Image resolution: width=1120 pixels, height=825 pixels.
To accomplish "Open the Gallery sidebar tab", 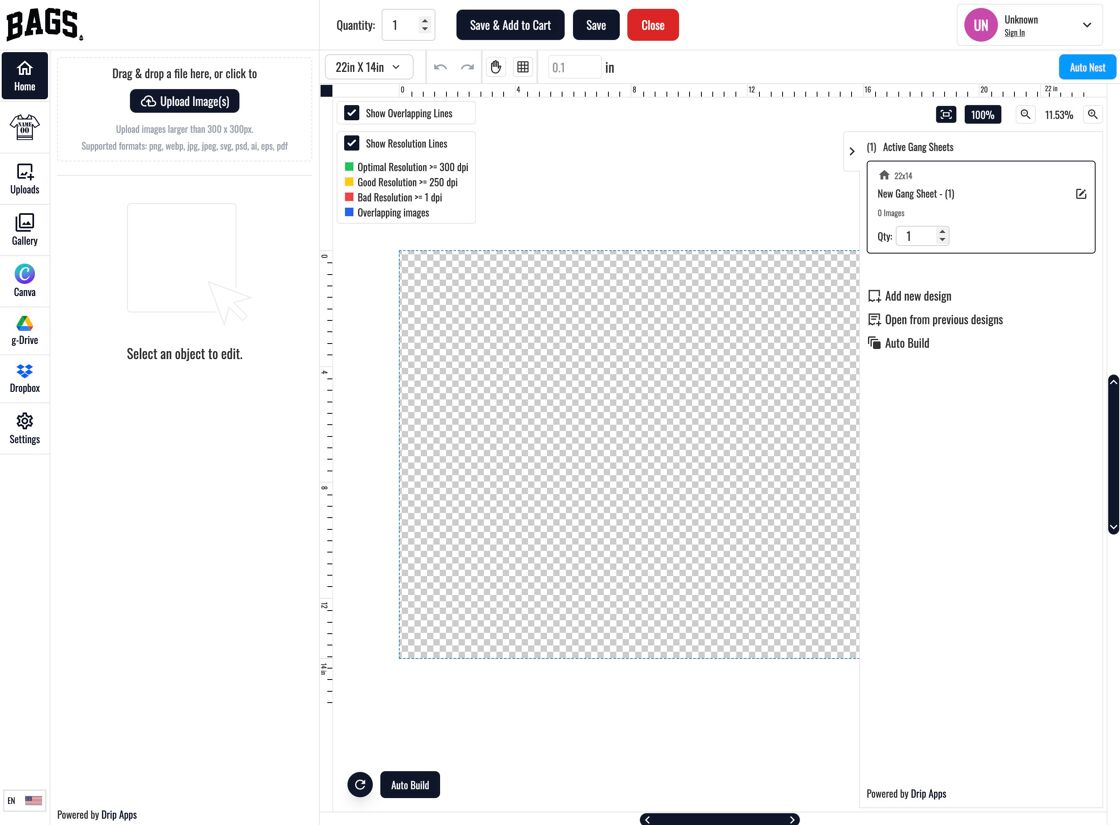I will [24, 229].
